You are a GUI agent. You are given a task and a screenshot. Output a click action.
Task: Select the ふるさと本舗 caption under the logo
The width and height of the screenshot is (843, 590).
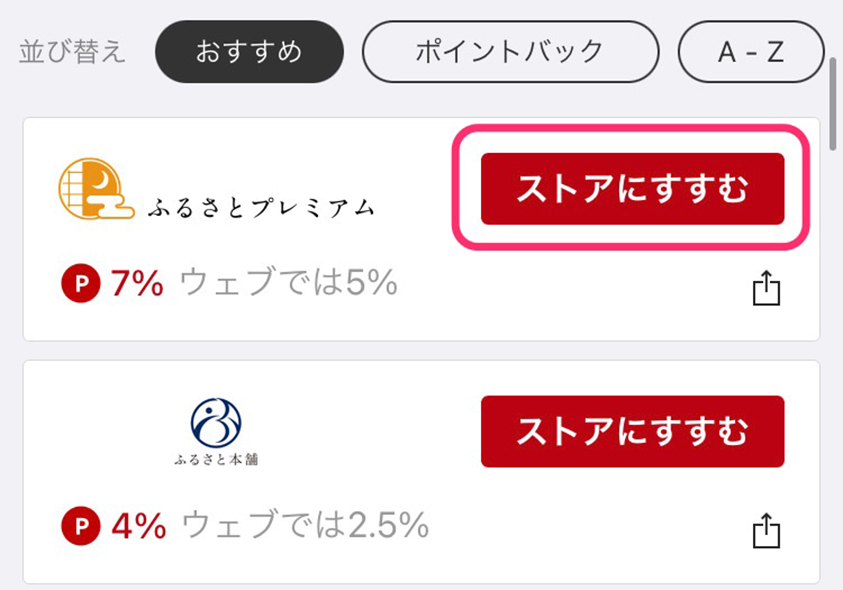point(216,459)
